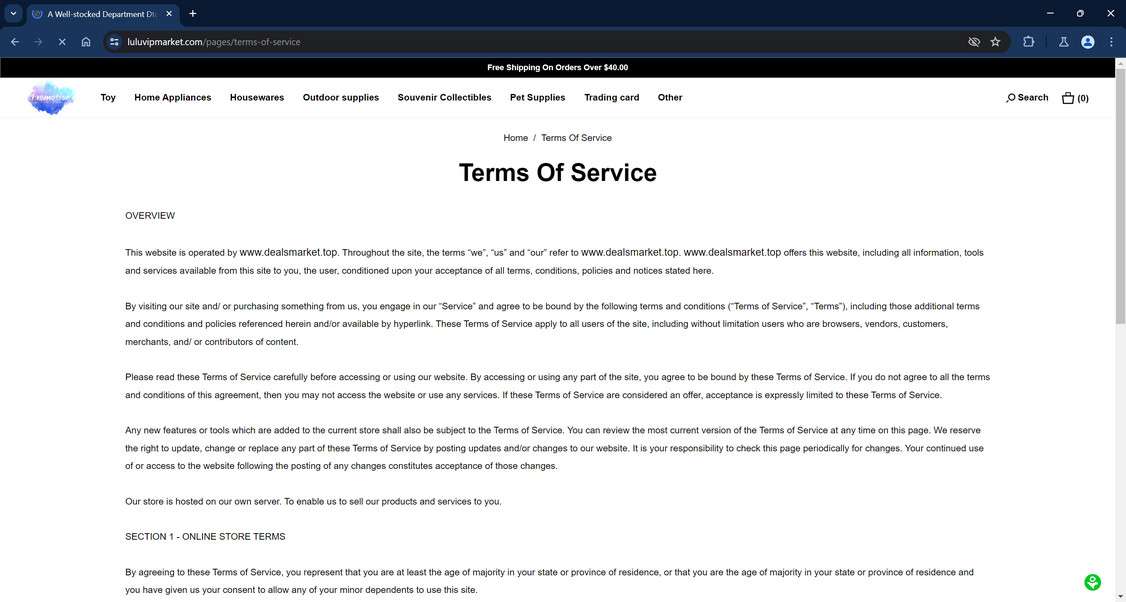Click the store logo image
This screenshot has width=1126, height=602.
click(51, 98)
